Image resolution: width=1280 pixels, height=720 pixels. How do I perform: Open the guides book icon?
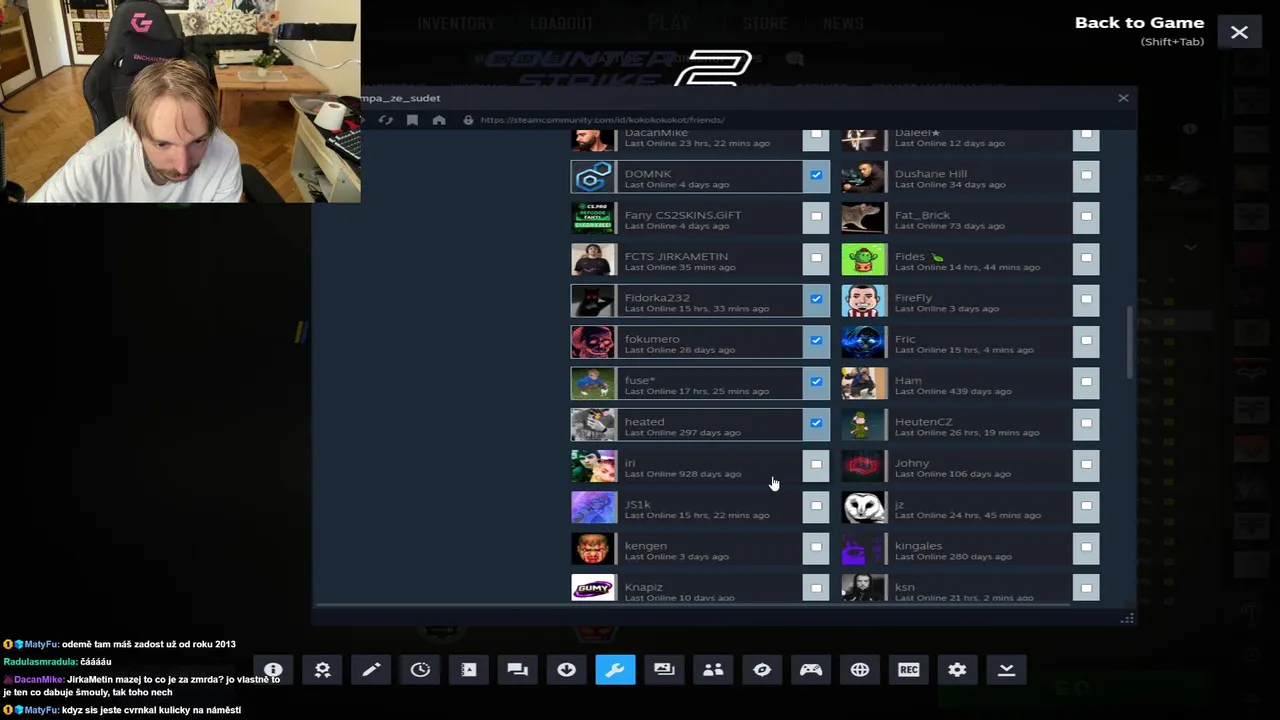pos(469,670)
